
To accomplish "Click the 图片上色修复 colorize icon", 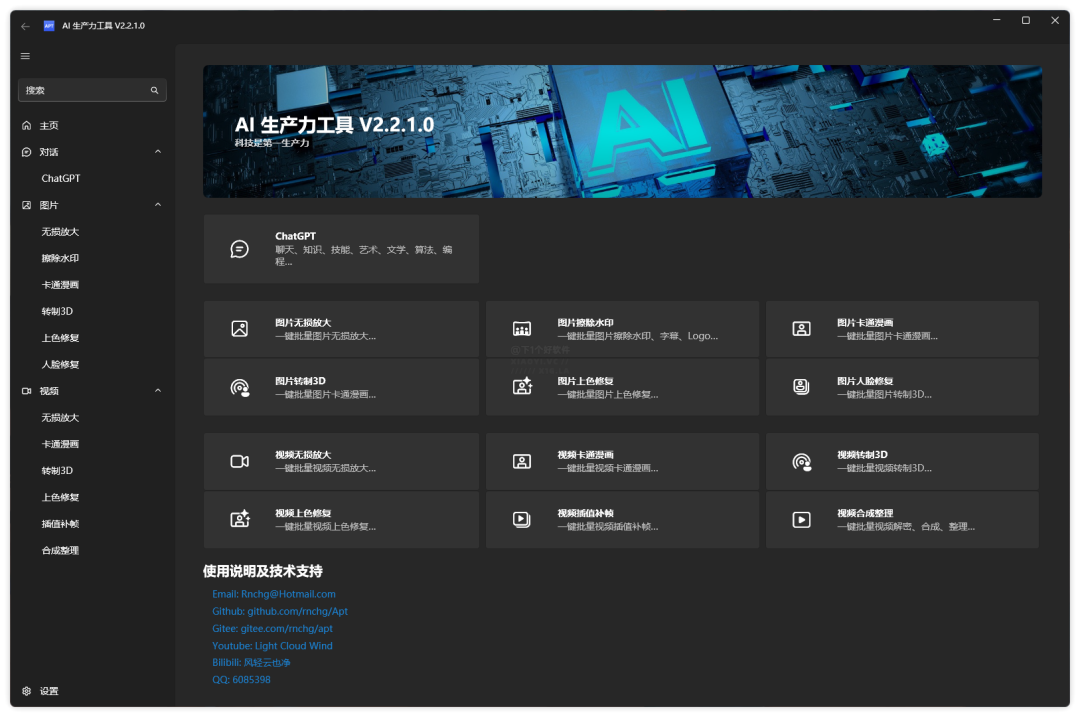I will 521,387.
